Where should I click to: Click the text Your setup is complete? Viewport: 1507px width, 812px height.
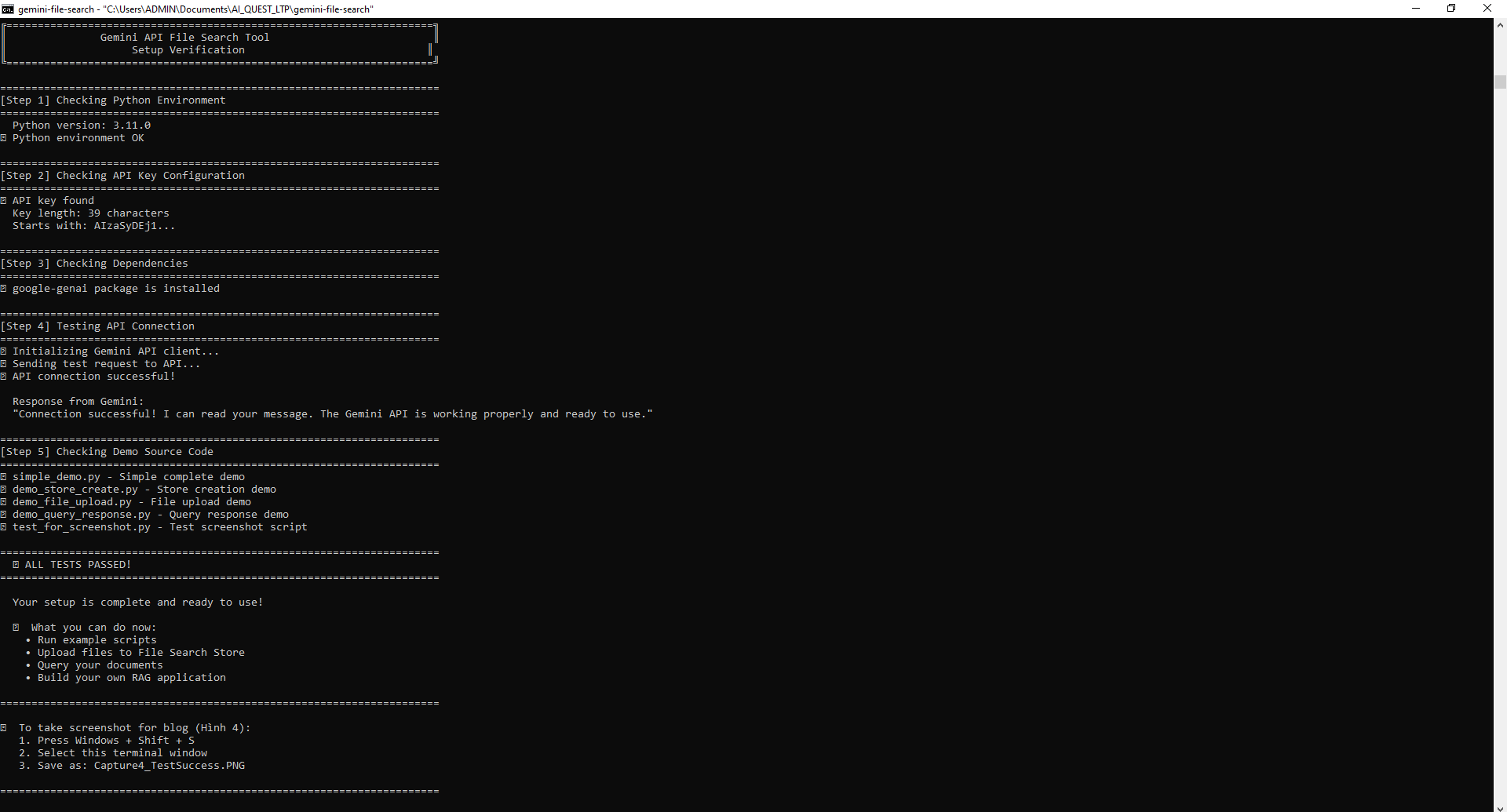(x=137, y=602)
